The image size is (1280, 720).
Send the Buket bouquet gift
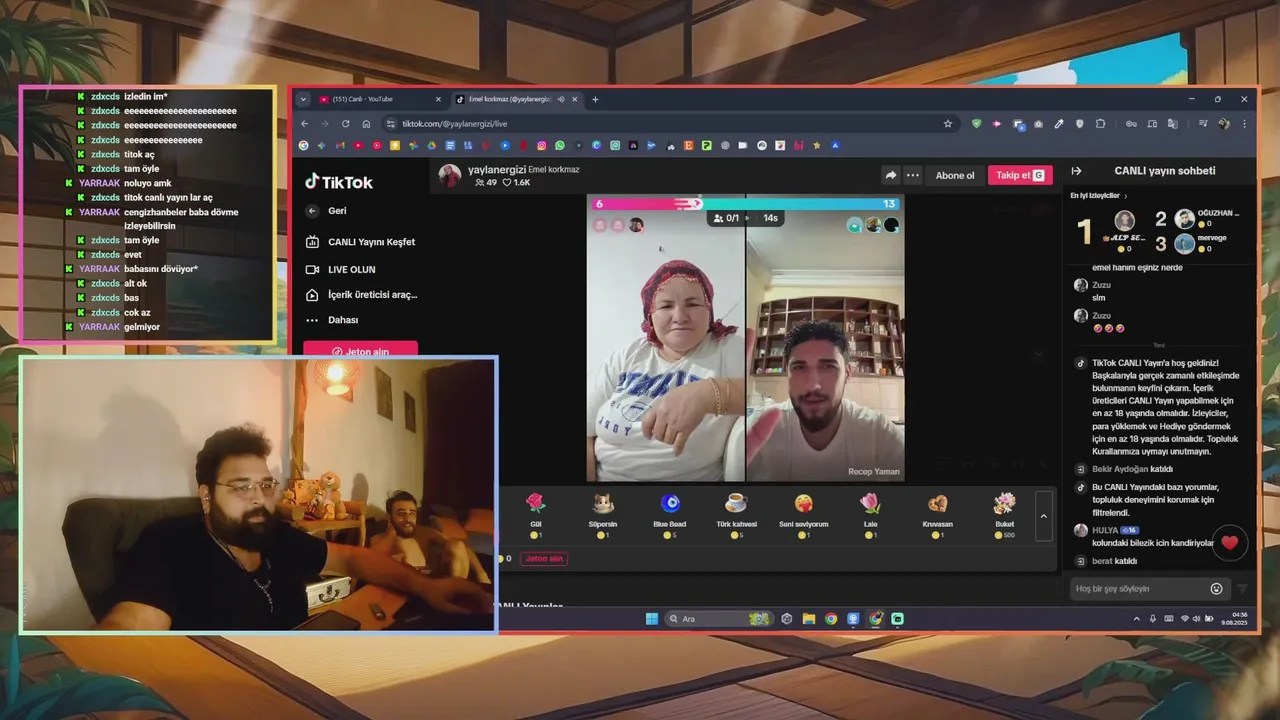coord(1005,515)
